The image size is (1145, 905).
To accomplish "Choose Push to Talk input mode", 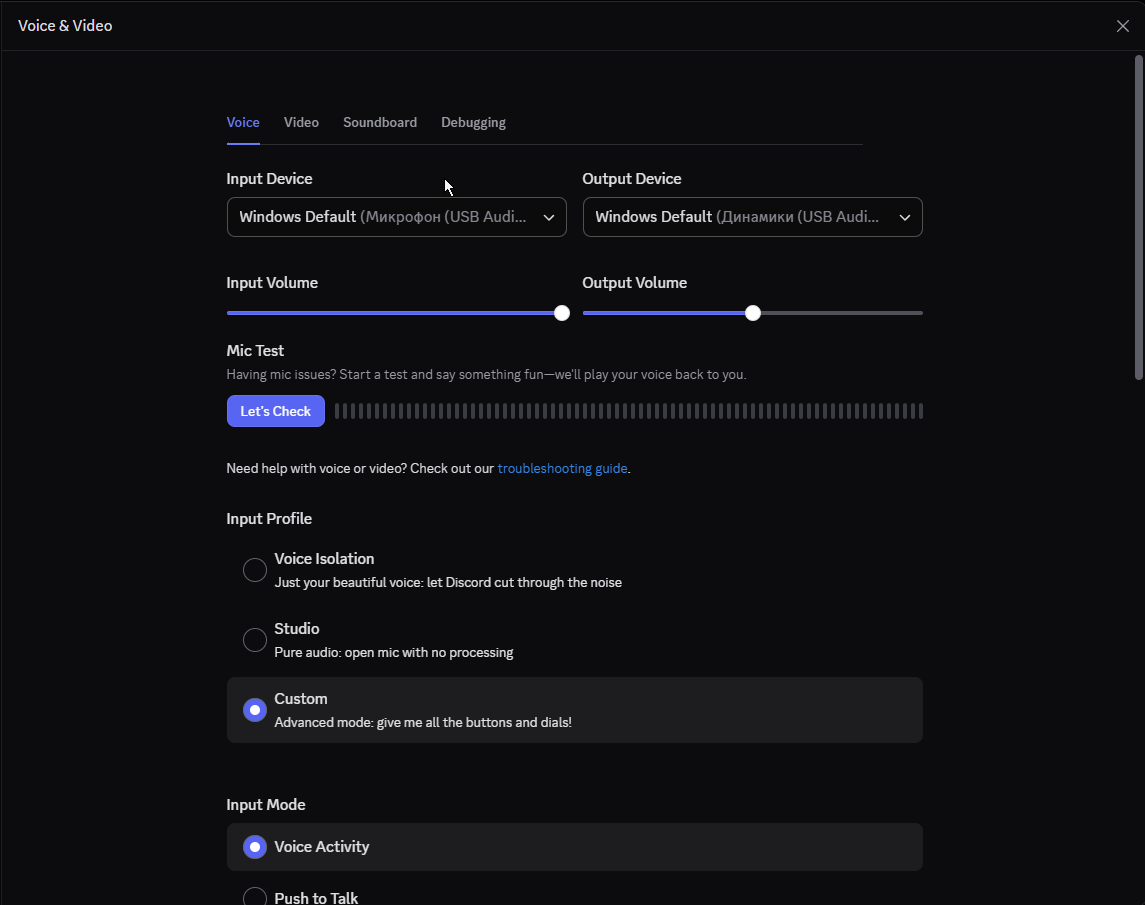I will tap(255, 897).
